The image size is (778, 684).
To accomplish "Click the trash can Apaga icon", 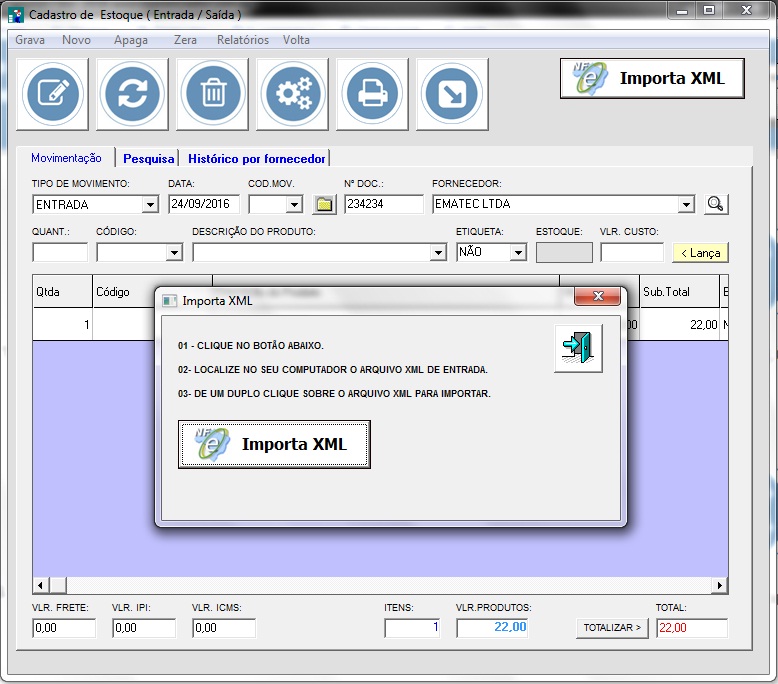I will coord(213,94).
